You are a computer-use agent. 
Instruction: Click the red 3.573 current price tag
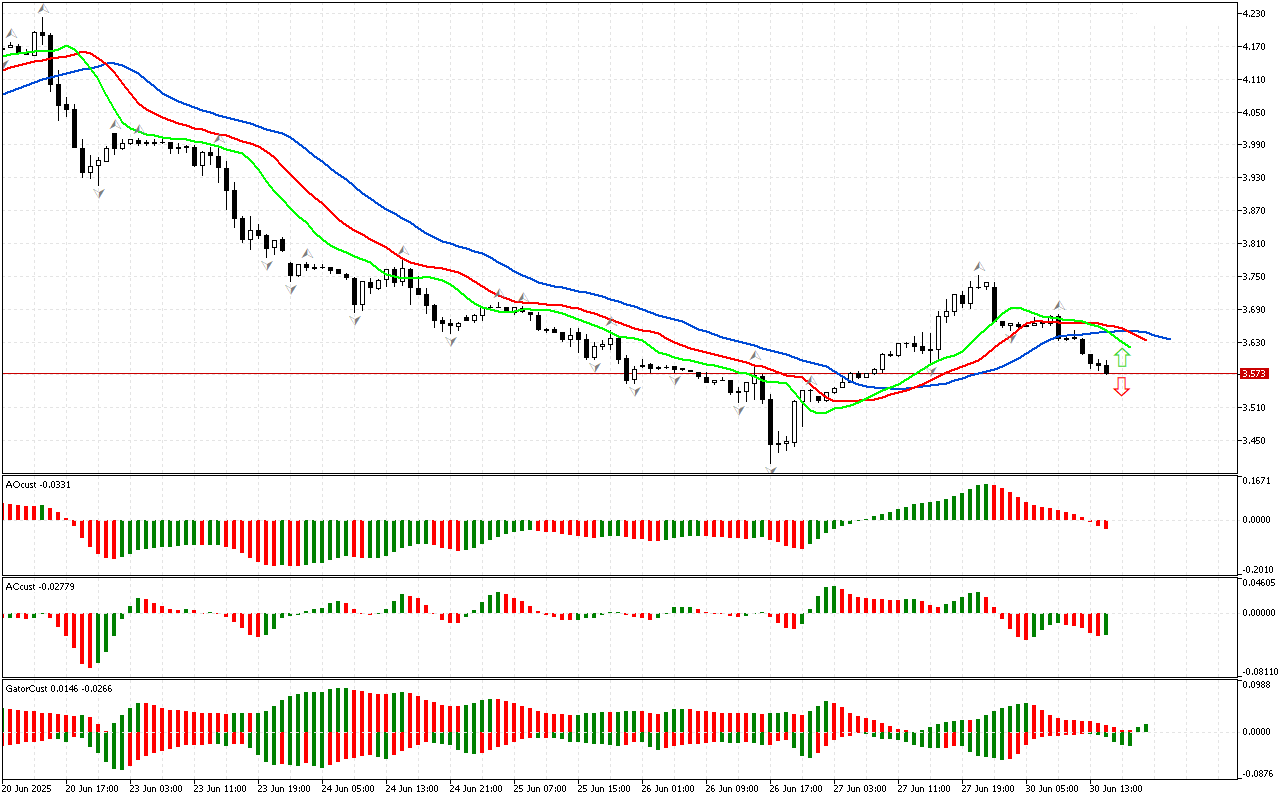click(1254, 374)
